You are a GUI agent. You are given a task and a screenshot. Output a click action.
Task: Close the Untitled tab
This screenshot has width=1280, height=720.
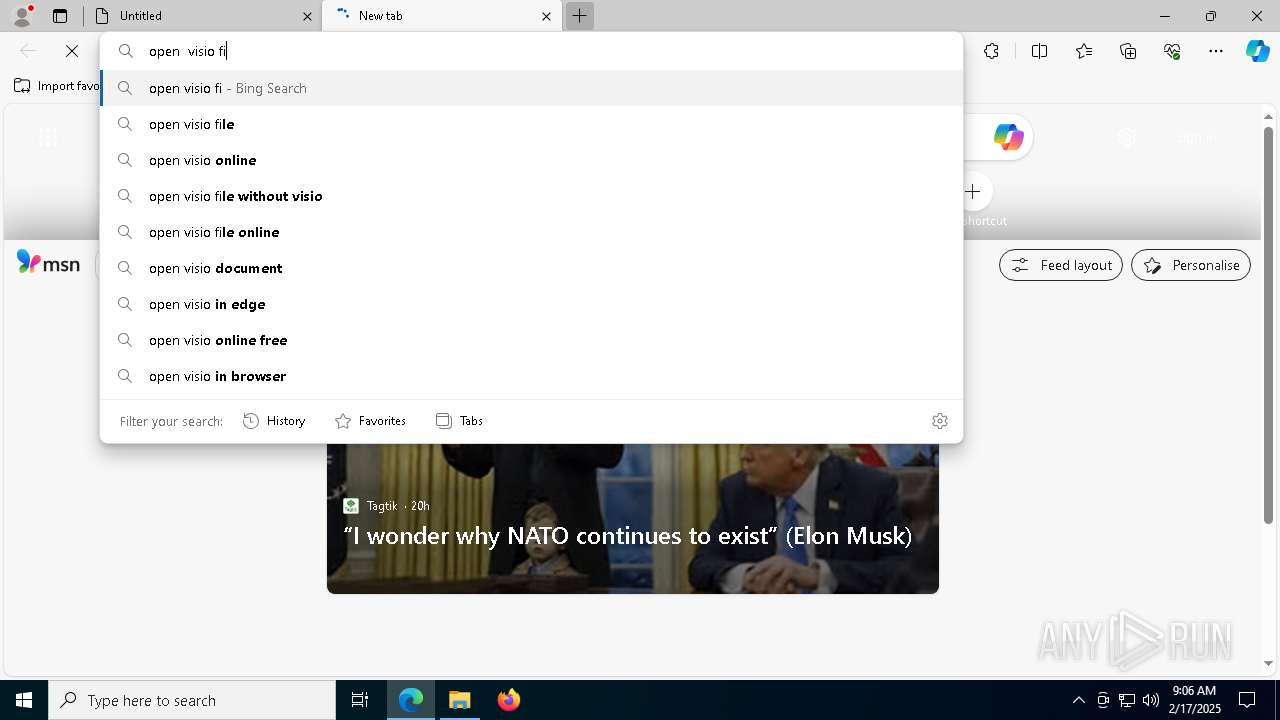307,16
